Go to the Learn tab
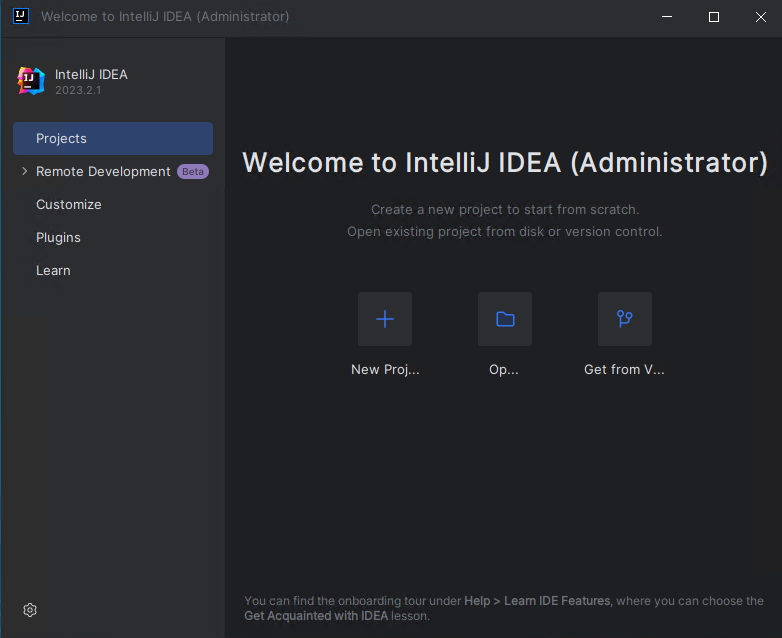Viewport: 782px width, 638px height. [x=53, y=271]
